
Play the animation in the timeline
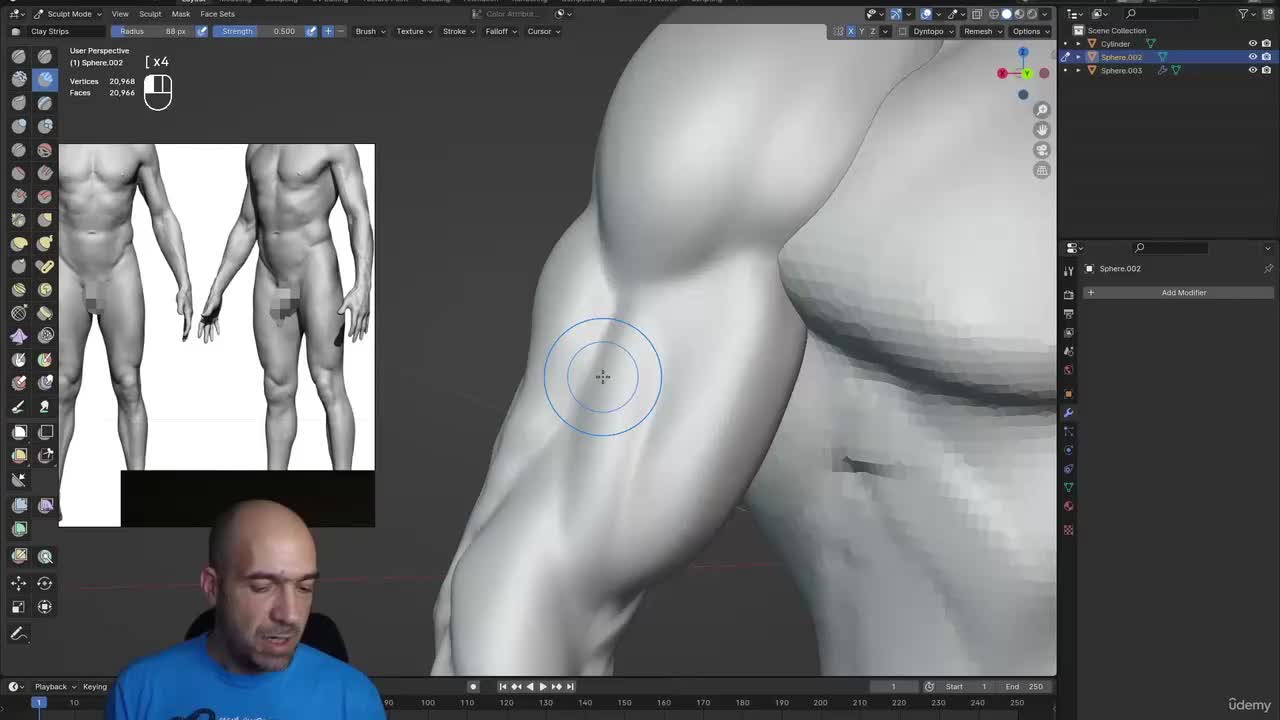click(x=543, y=687)
